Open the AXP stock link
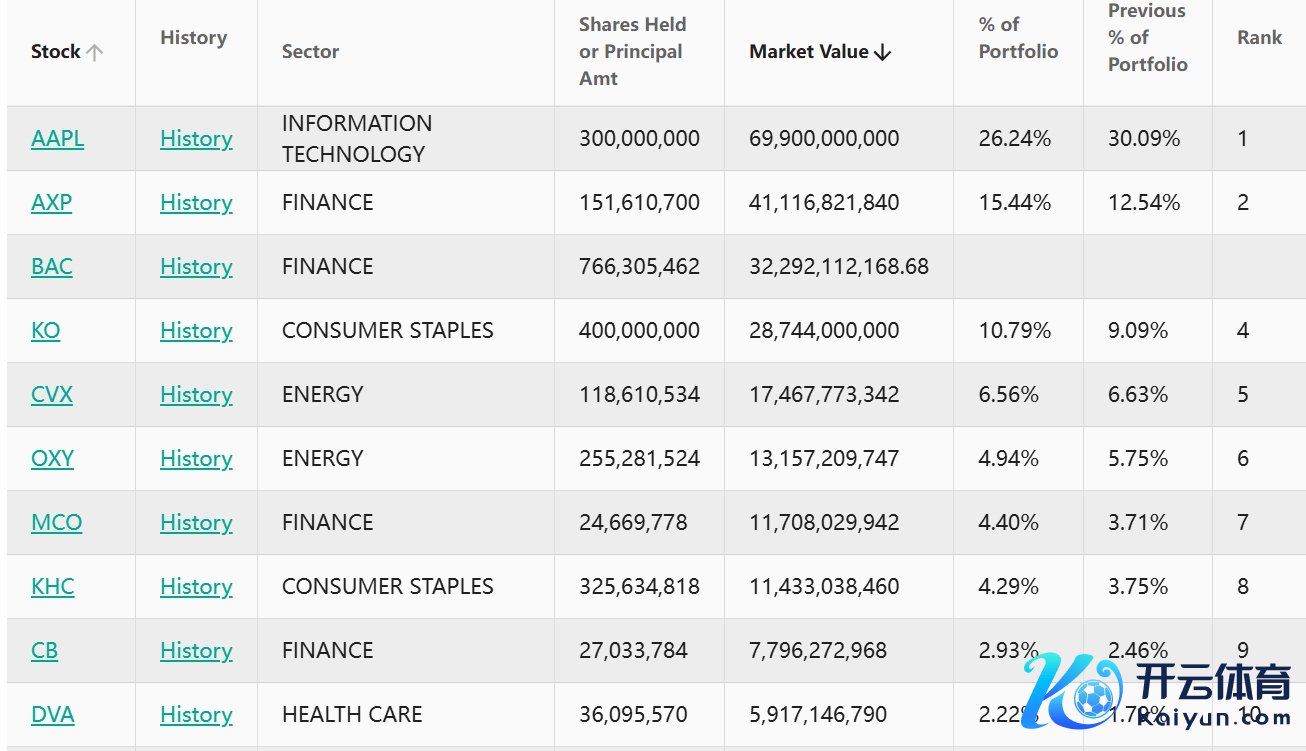Screen dimensions: 1306x751 (51, 203)
